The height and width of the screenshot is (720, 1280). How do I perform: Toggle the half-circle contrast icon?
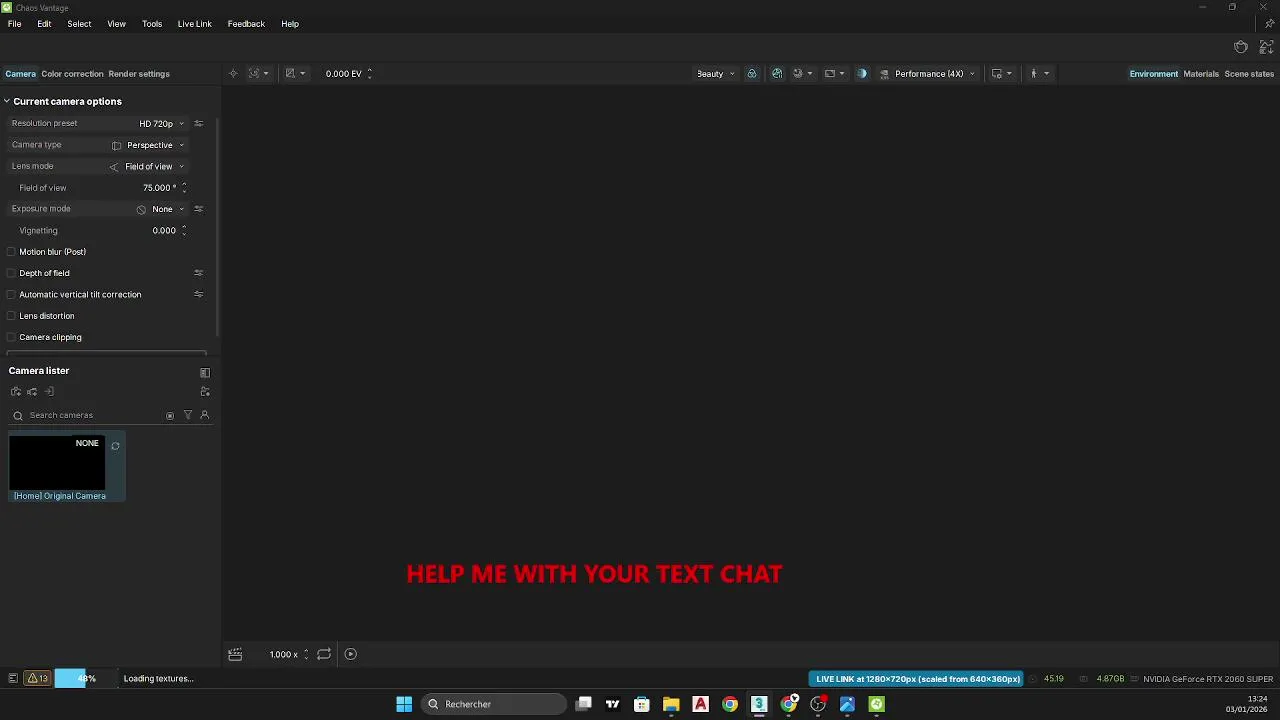coord(862,74)
